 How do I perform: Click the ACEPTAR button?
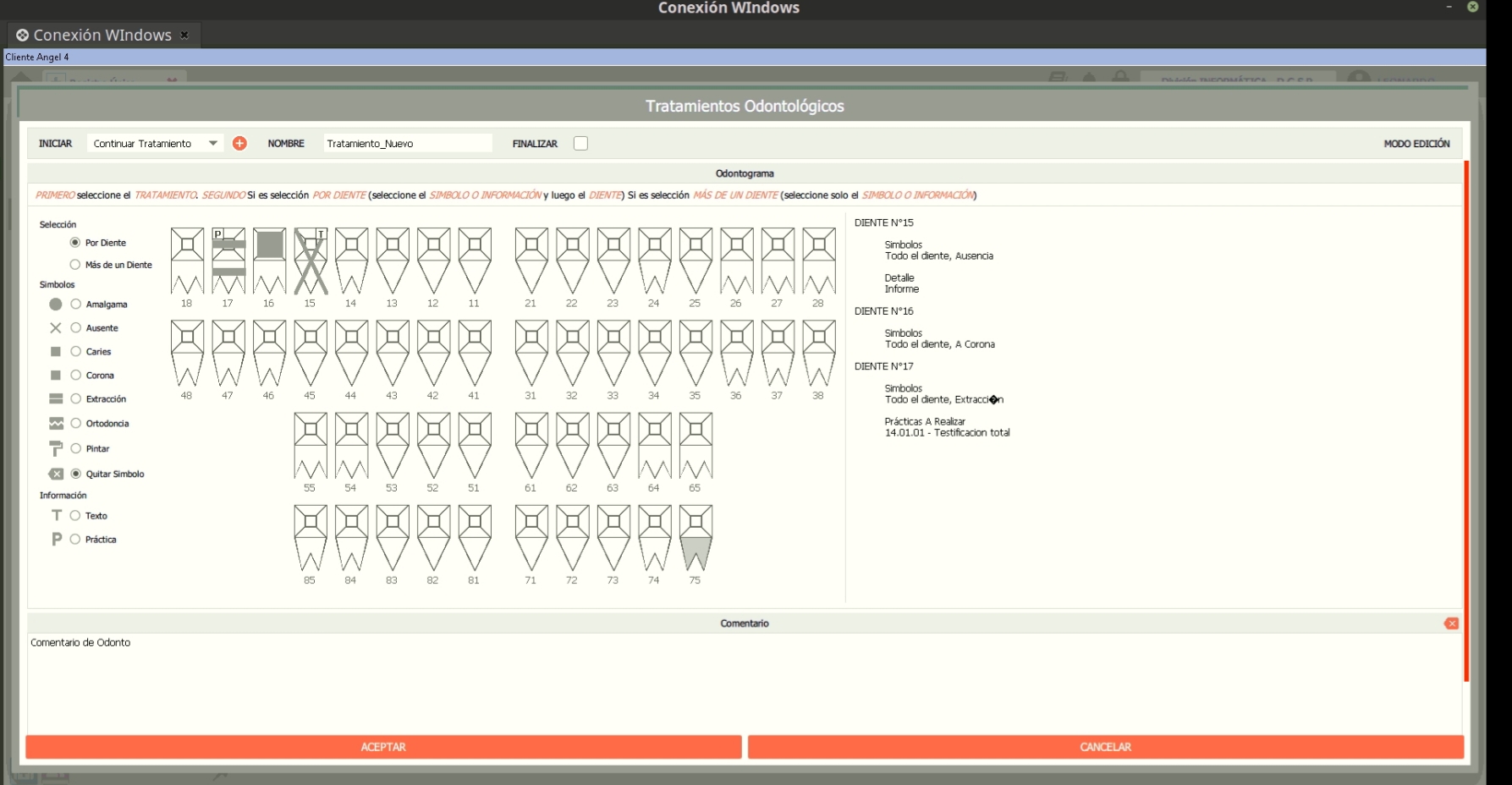click(x=383, y=747)
